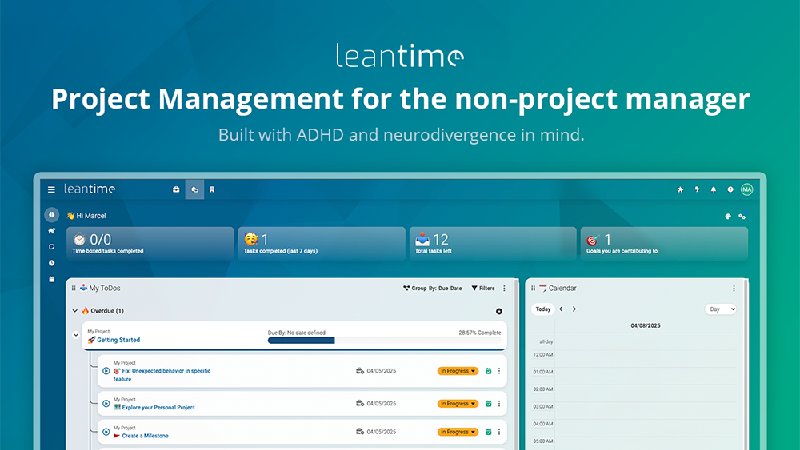The width and height of the screenshot is (800, 450).
Task: Click the goals you are contributing to card
Action: 664,244
